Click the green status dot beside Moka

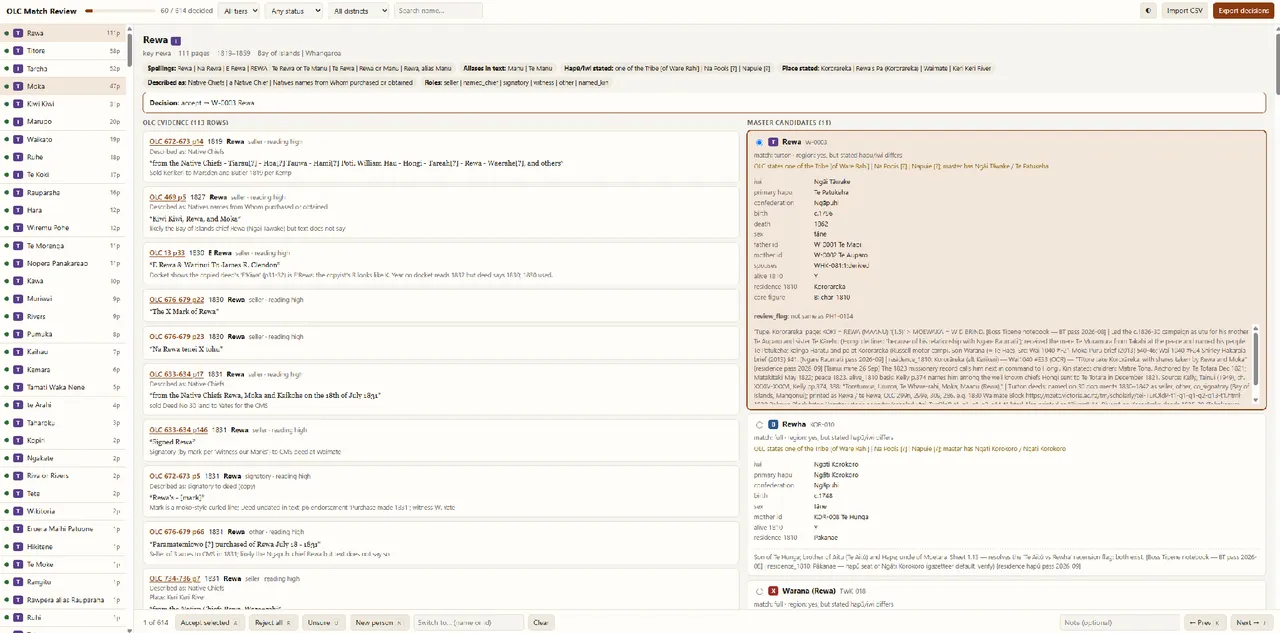click(6, 86)
